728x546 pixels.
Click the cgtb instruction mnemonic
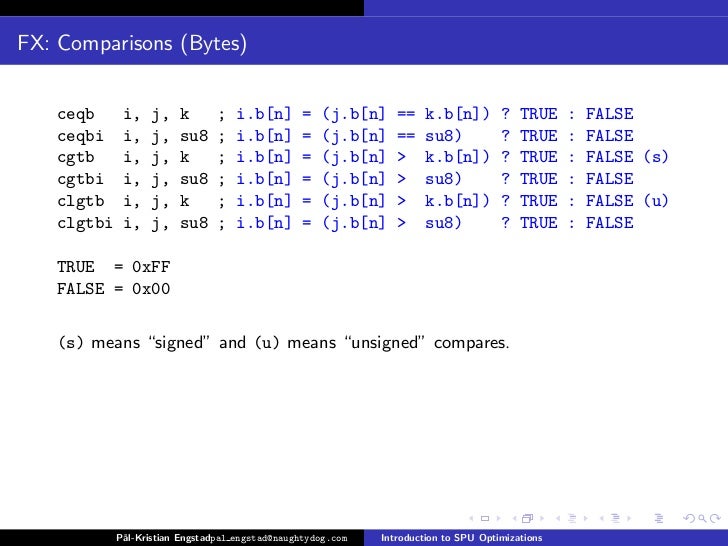tap(76, 157)
